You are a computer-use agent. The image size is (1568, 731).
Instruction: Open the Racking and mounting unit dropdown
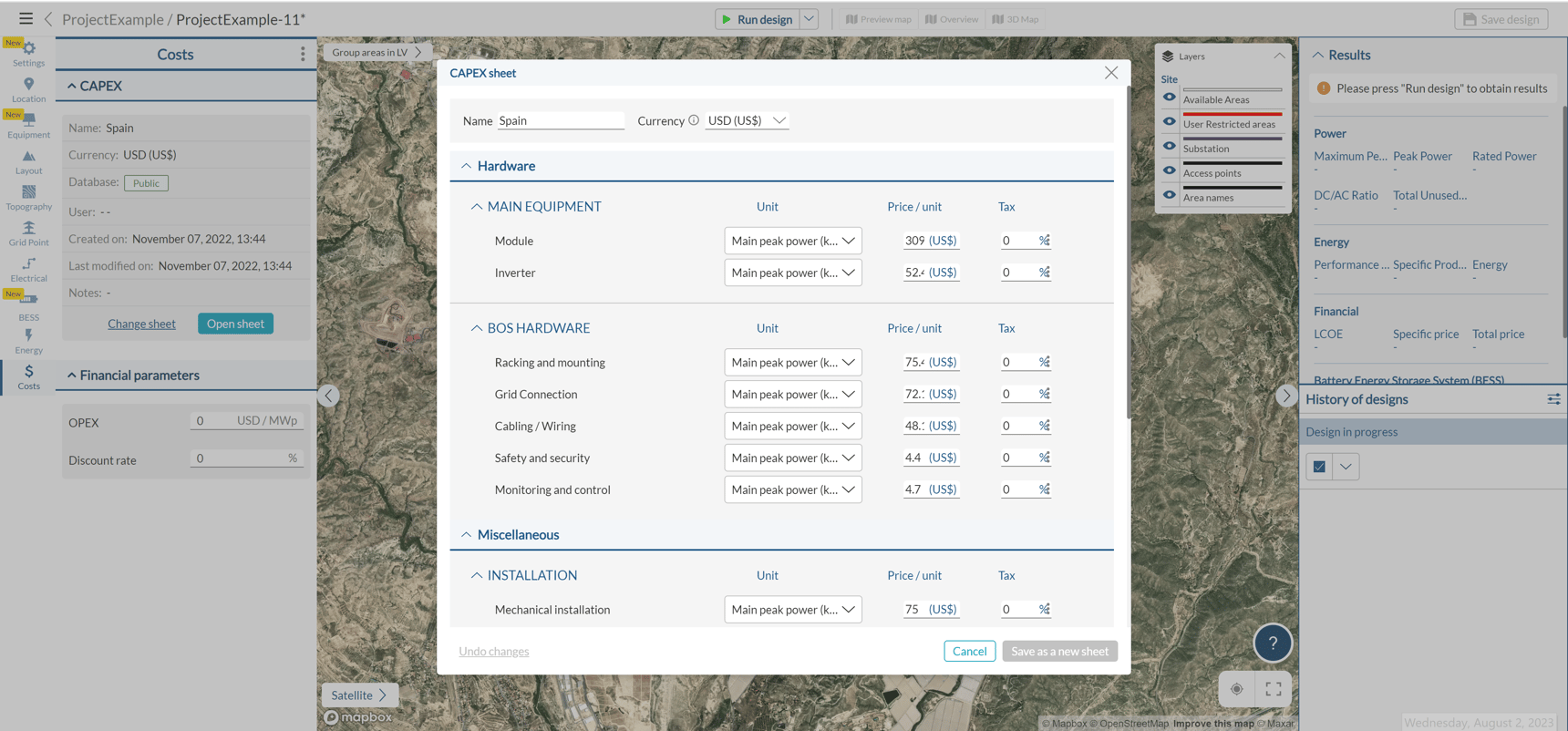pos(793,363)
